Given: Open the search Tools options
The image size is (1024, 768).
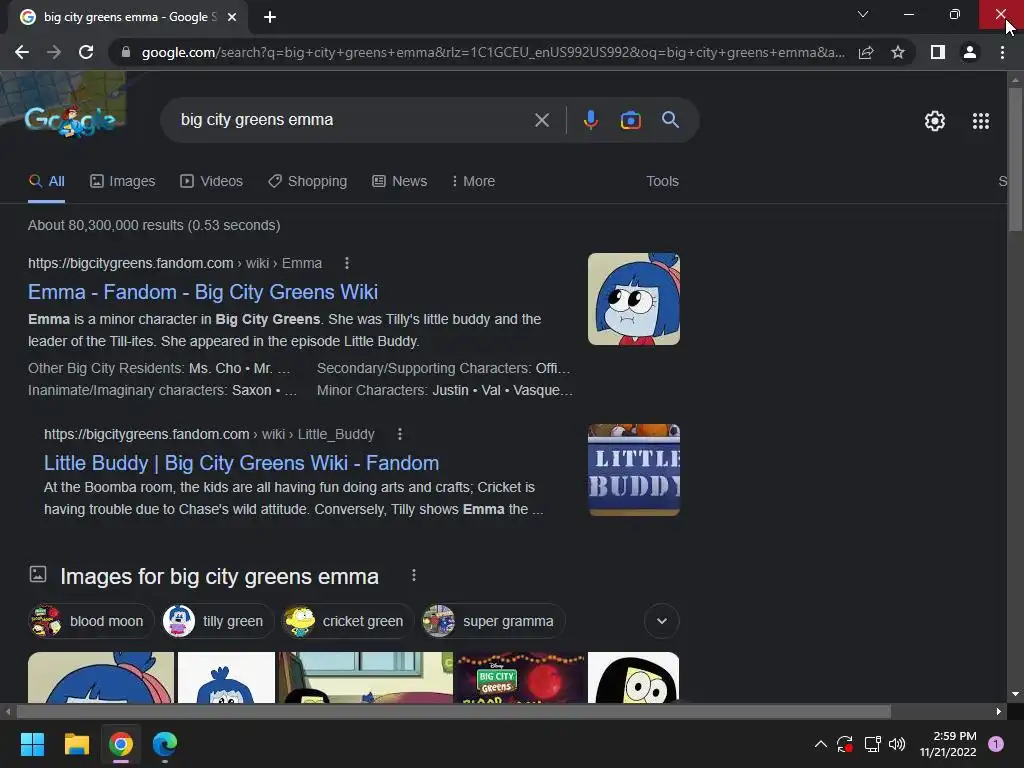Looking at the screenshot, I should 662,182.
